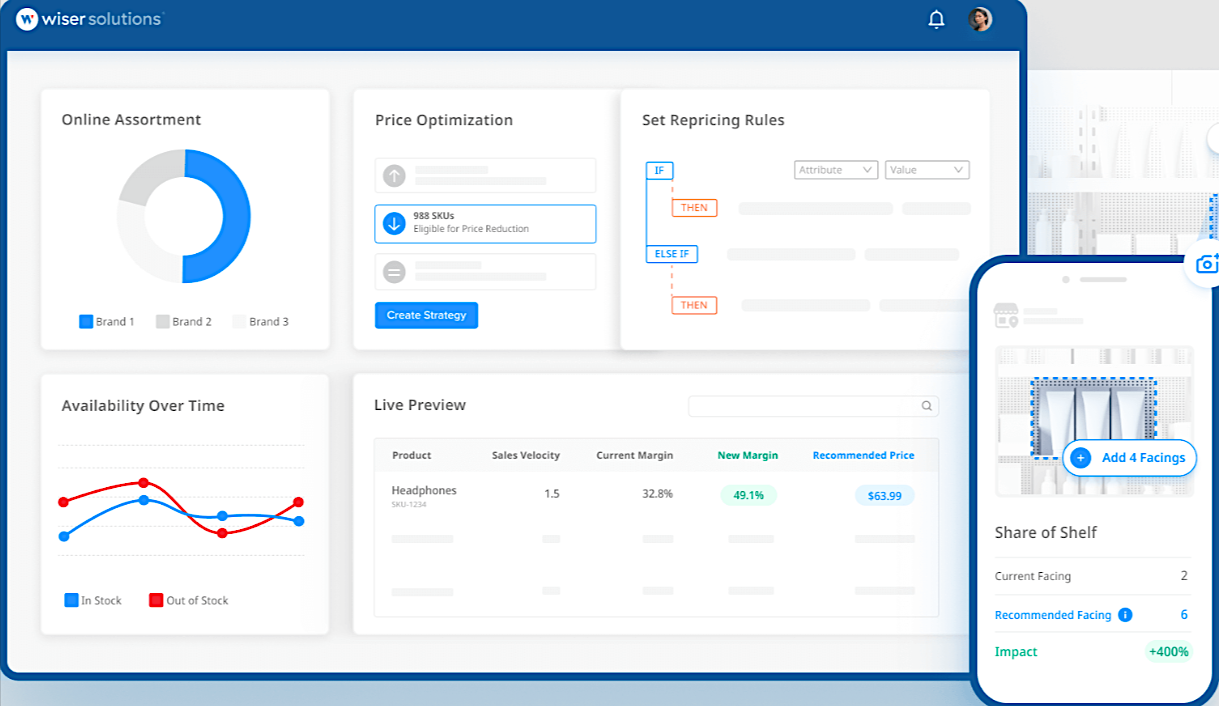Viewport: 1219px width, 706px height.
Task: Click the first THEN rule block
Action: click(694, 208)
